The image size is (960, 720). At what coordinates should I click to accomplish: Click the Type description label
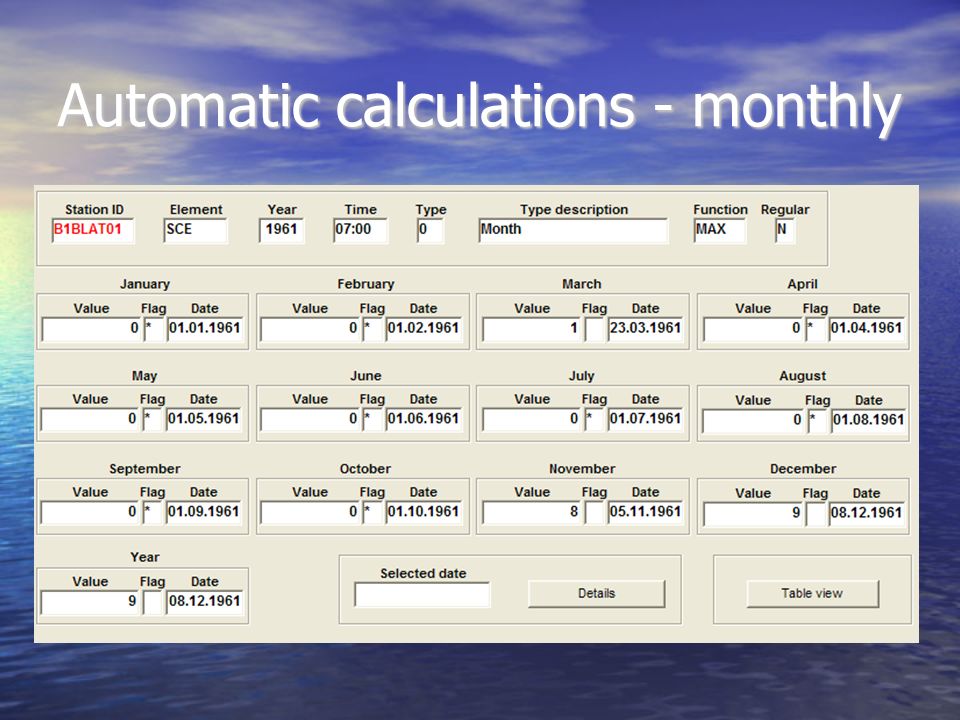coord(574,209)
